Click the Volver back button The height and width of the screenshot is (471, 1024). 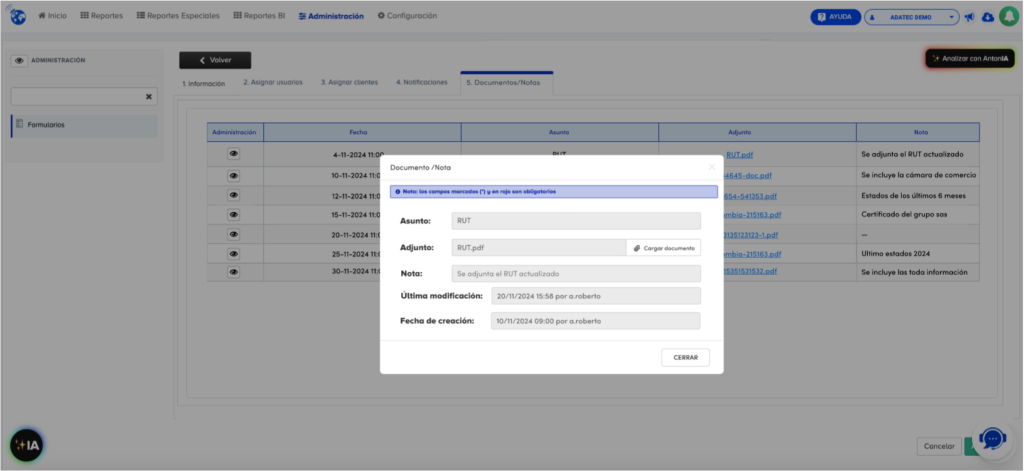point(215,60)
